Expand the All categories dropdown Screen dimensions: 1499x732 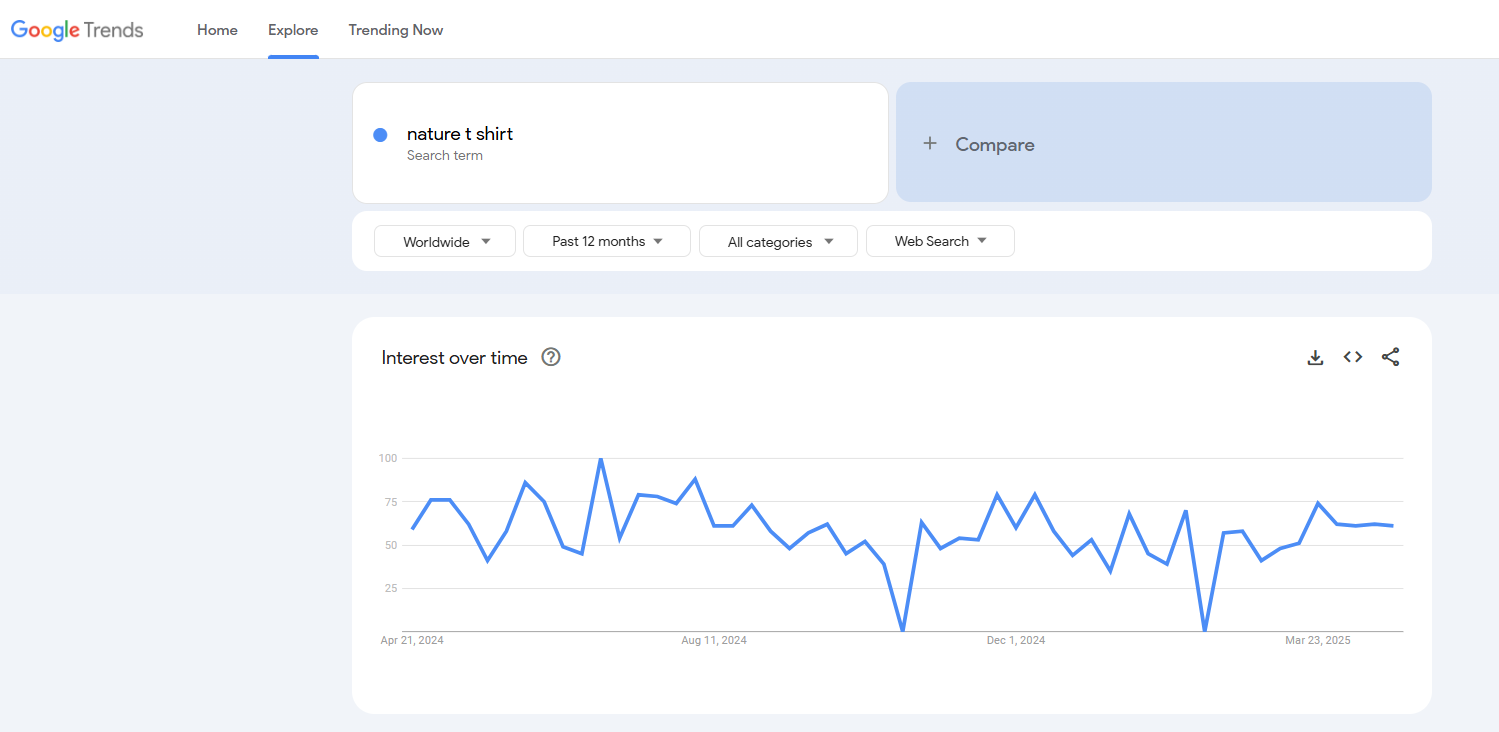(778, 241)
